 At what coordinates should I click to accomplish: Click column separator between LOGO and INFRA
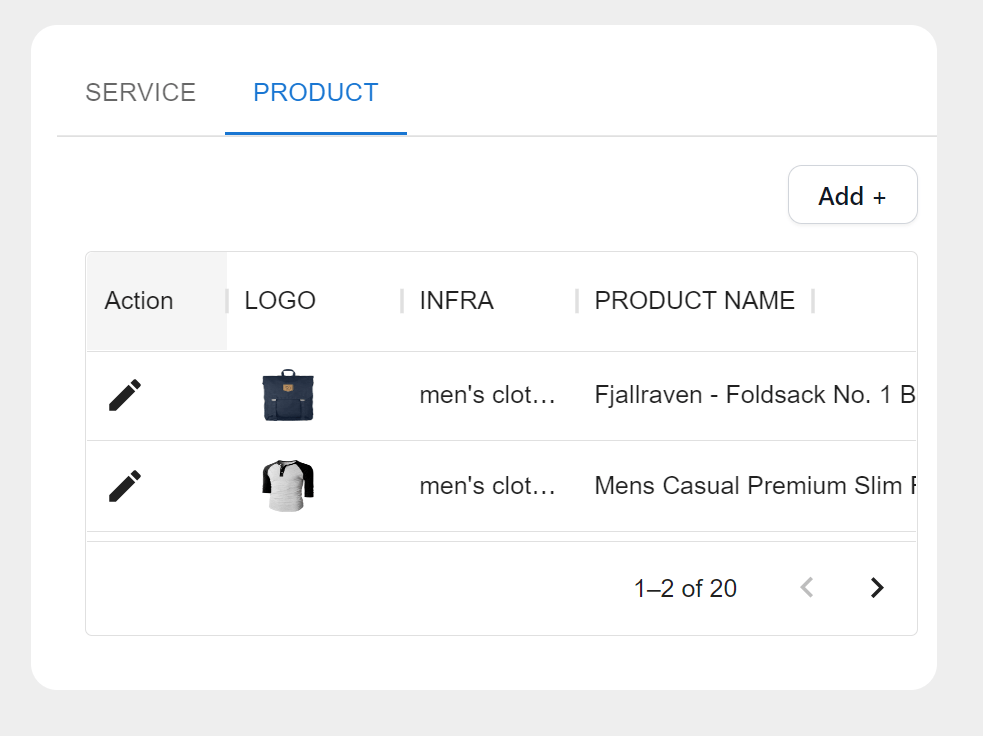pos(402,301)
